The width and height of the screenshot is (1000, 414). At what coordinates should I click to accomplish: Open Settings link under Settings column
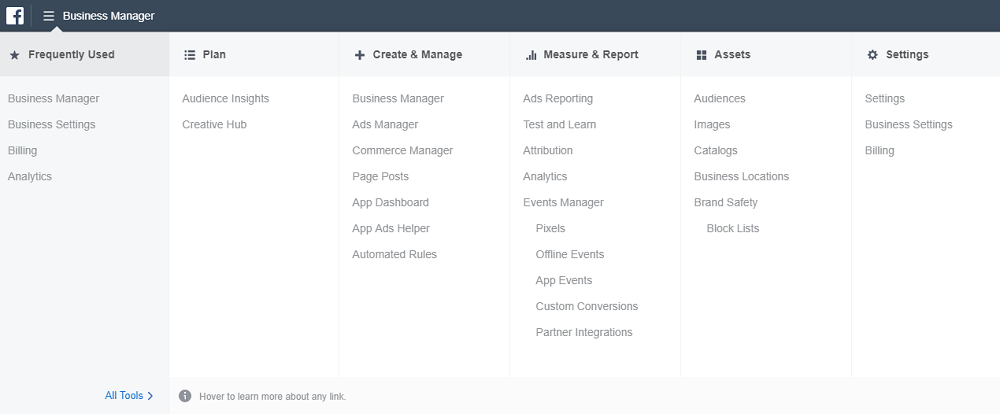885,99
